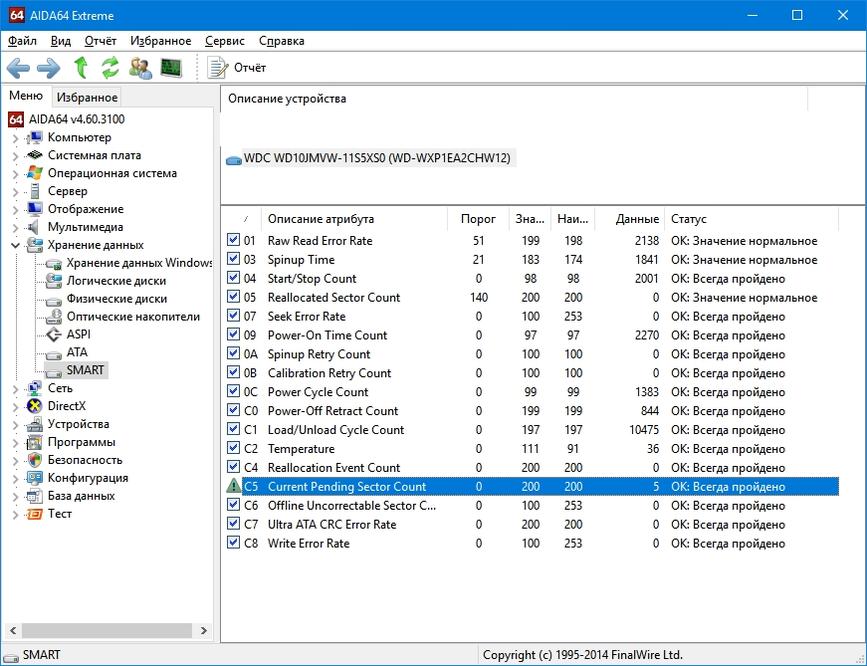Expand the Сервер tree node
This screenshot has height=666, width=867.
coord(15,191)
